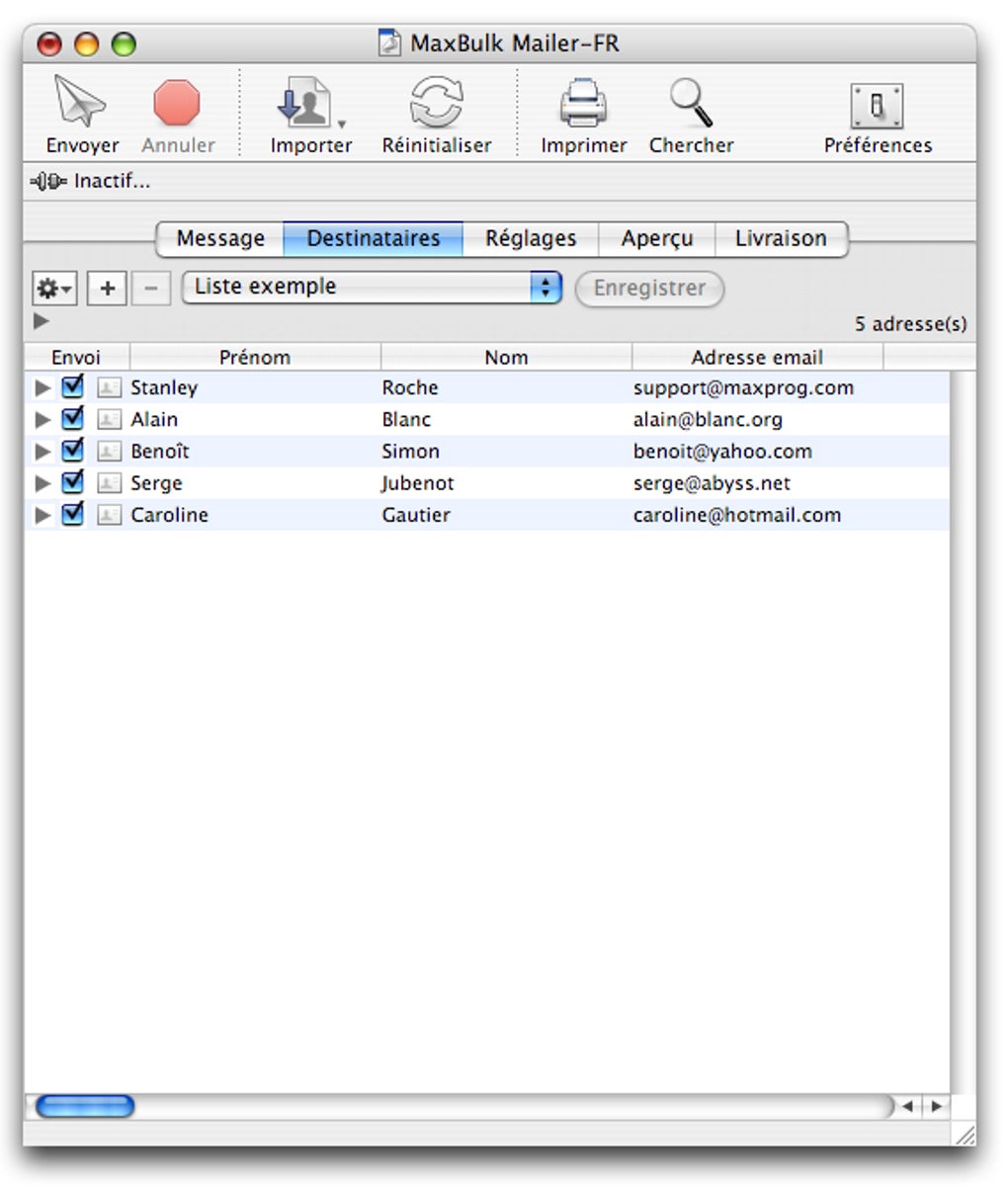1008x1185 pixels.
Task: Expand the Alain Blanc row triangle
Action: click(43, 420)
